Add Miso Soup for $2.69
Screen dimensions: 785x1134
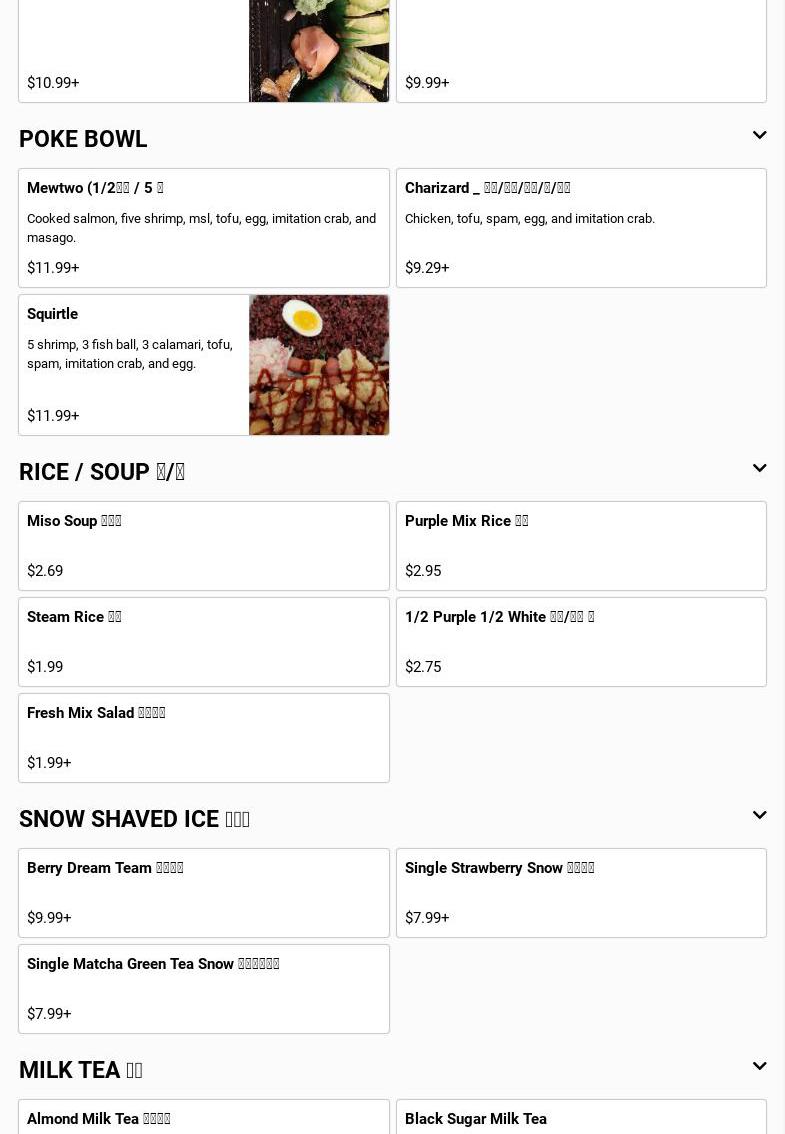[203, 546]
